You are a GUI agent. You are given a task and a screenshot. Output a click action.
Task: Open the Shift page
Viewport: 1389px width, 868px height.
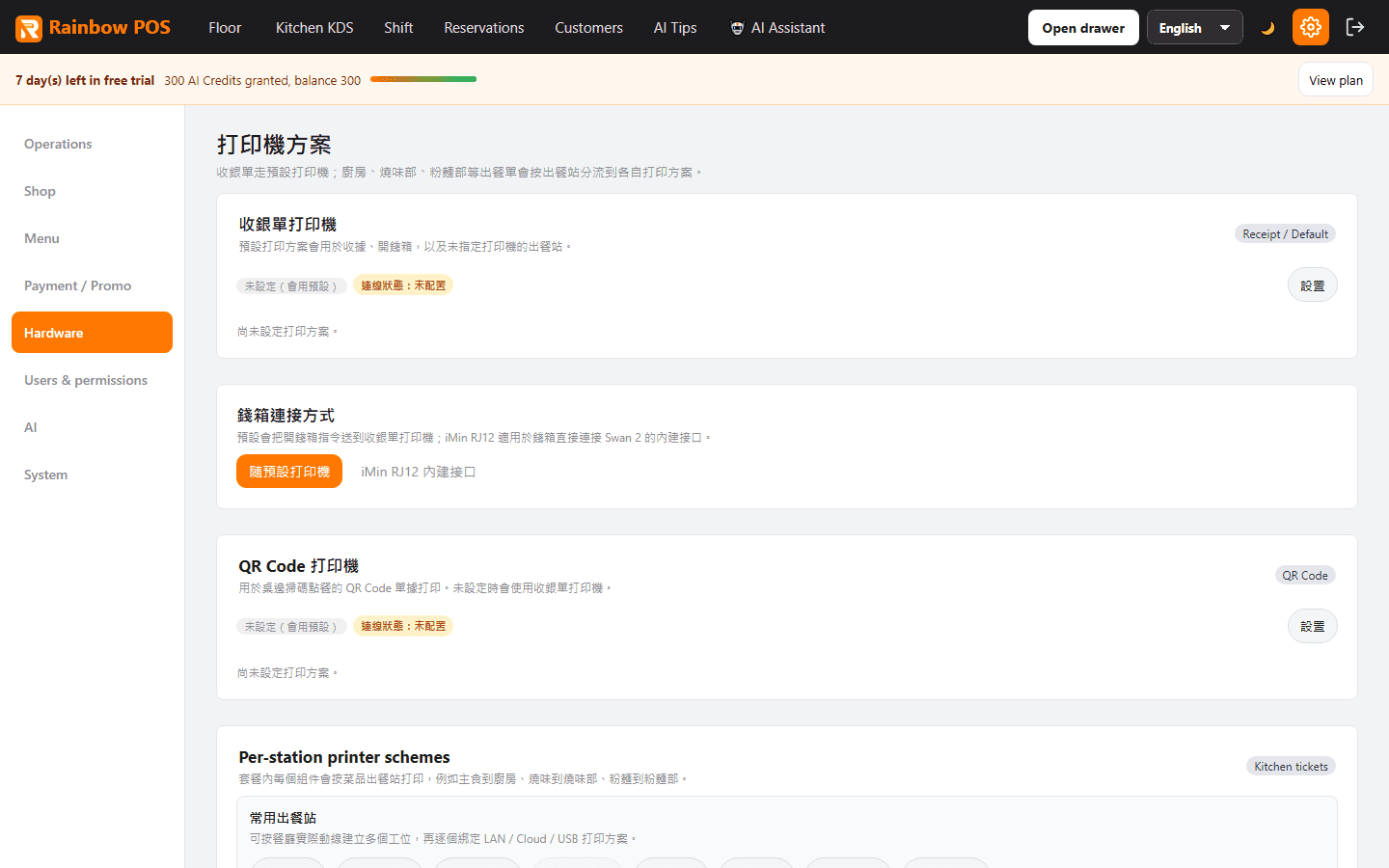click(x=398, y=28)
